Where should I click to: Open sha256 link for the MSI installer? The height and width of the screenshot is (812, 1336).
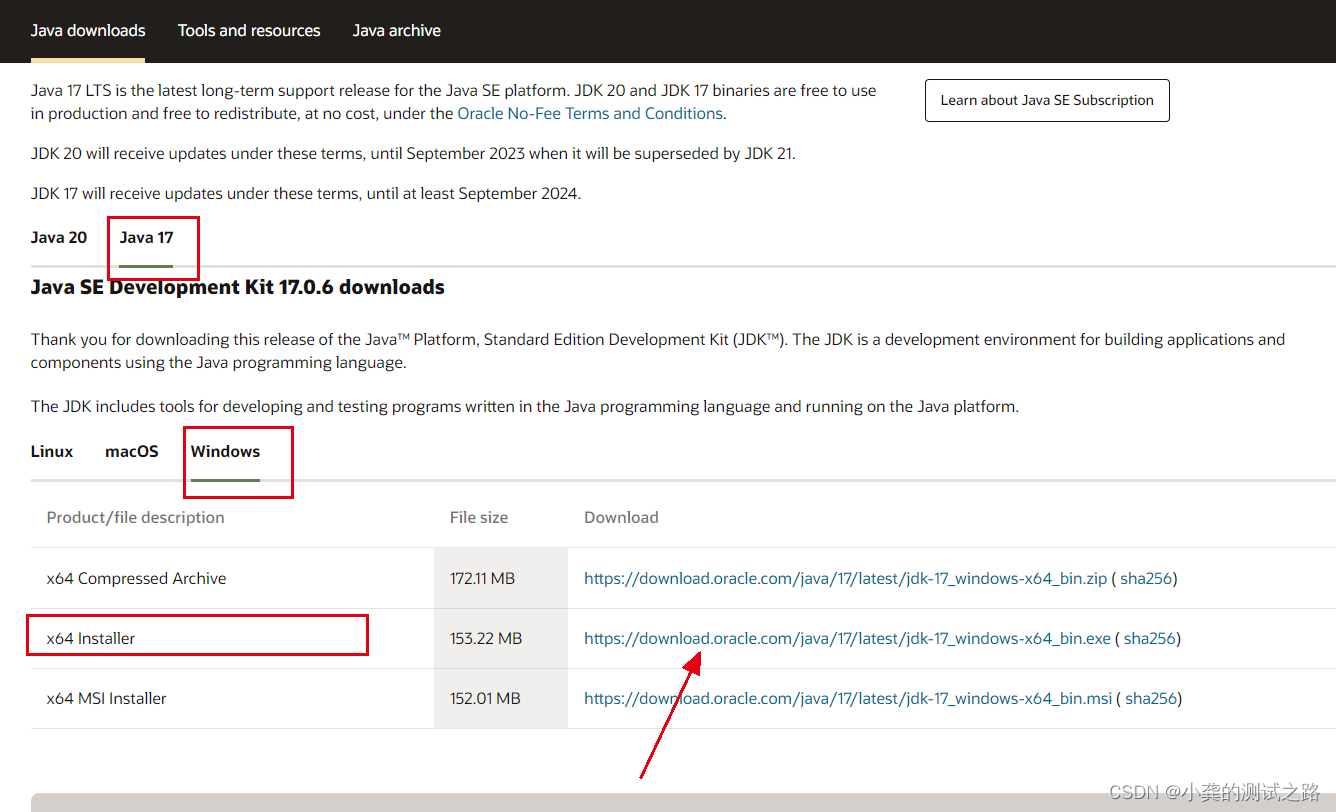[x=1151, y=698]
